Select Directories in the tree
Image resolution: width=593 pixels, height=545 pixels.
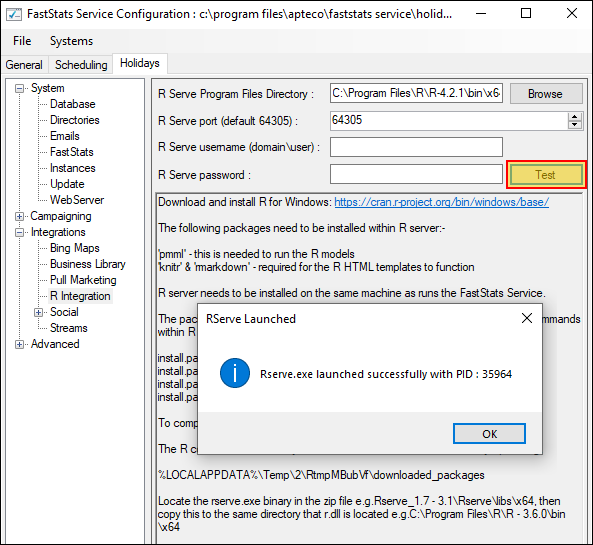[75, 120]
